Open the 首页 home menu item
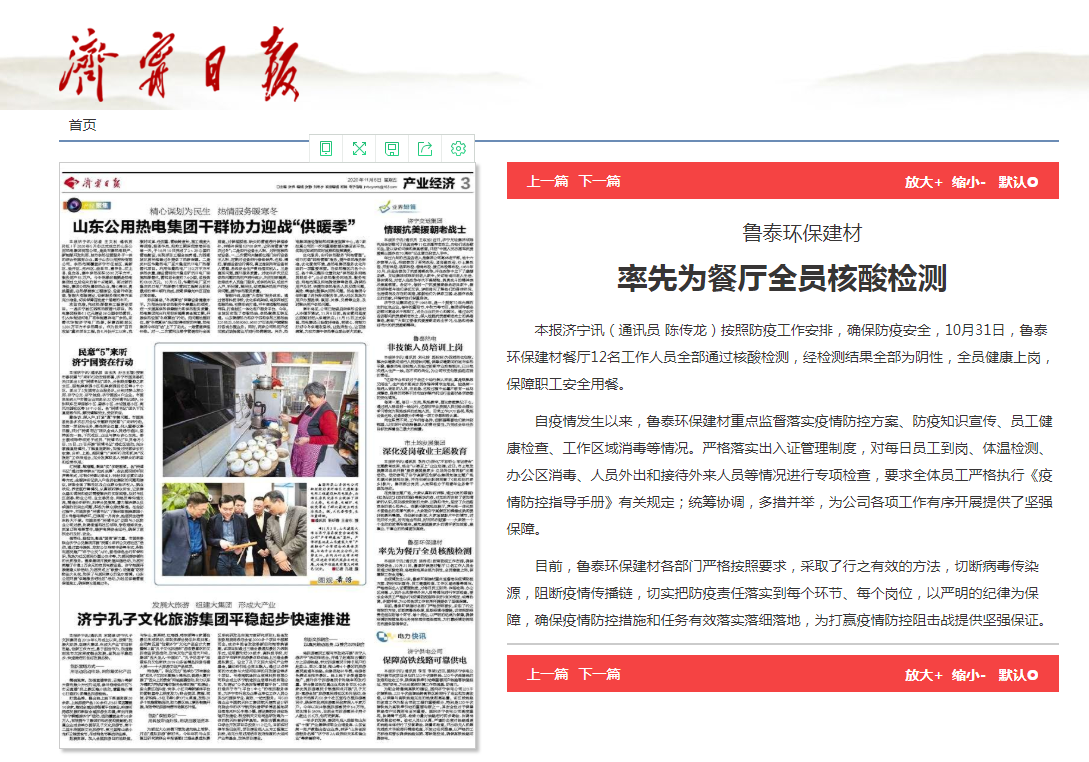 [x=82, y=125]
